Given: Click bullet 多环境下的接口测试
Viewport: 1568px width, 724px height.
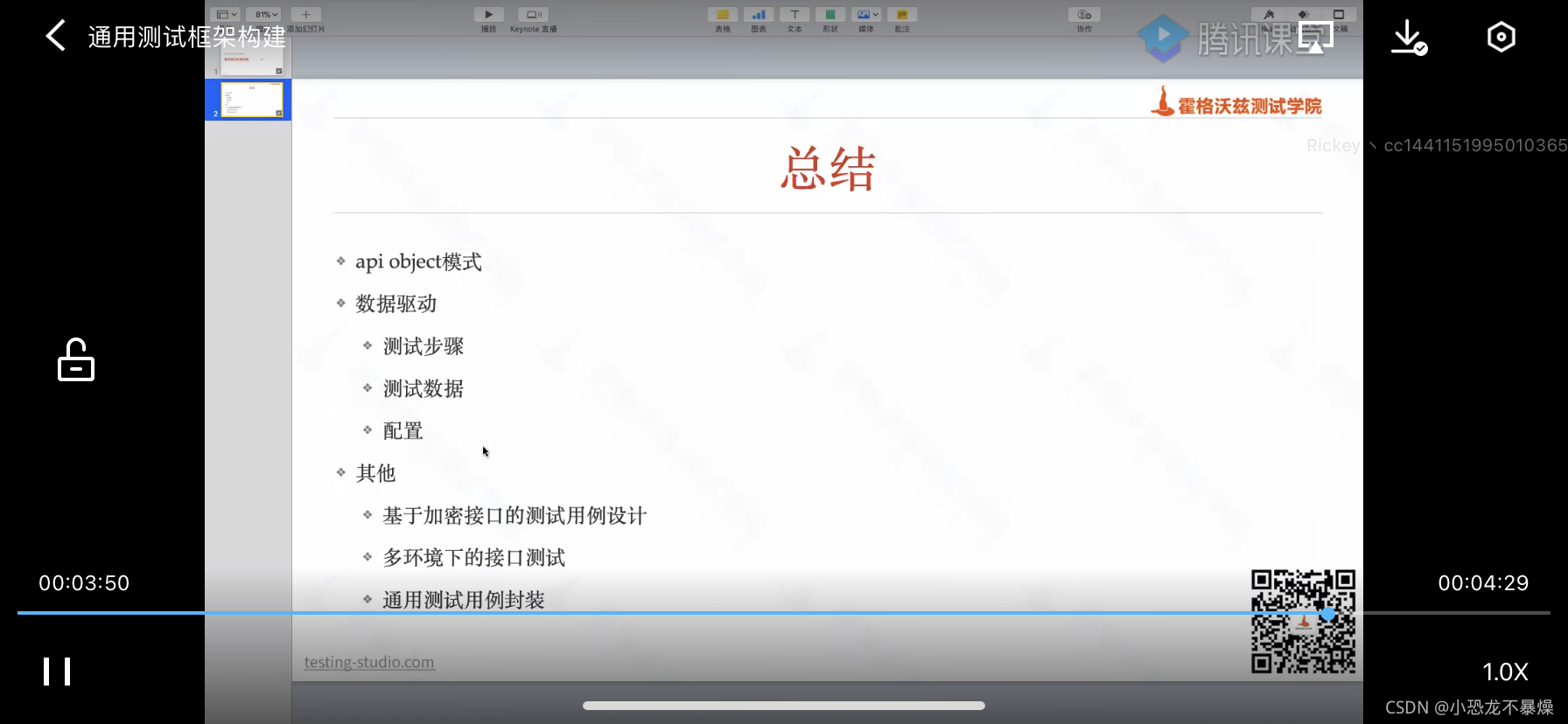Looking at the screenshot, I should coord(474,558).
